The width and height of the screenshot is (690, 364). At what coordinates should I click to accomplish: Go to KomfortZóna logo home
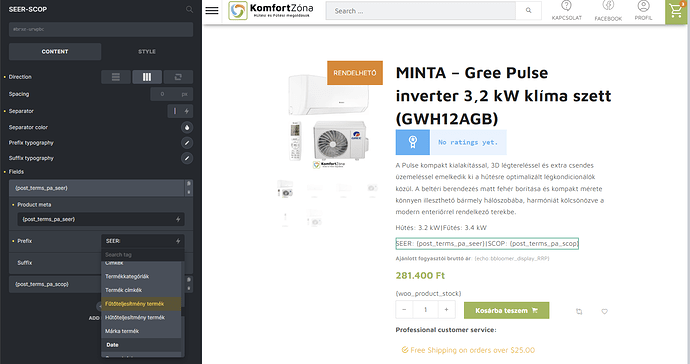(271, 11)
